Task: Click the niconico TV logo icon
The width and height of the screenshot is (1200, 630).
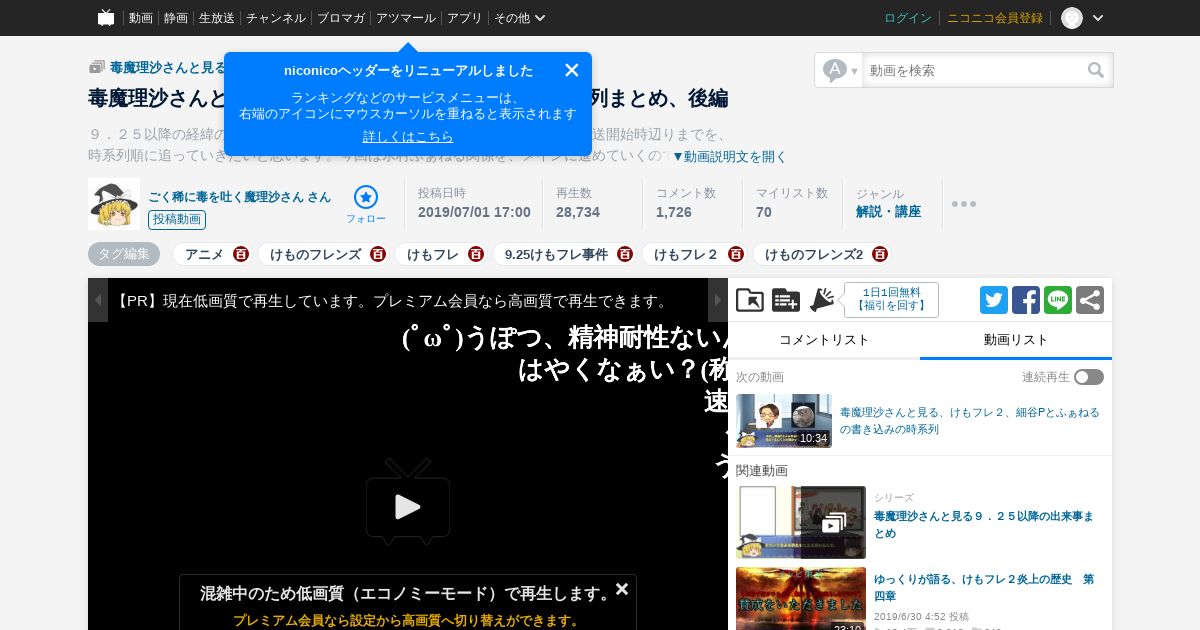Action: click(x=106, y=18)
